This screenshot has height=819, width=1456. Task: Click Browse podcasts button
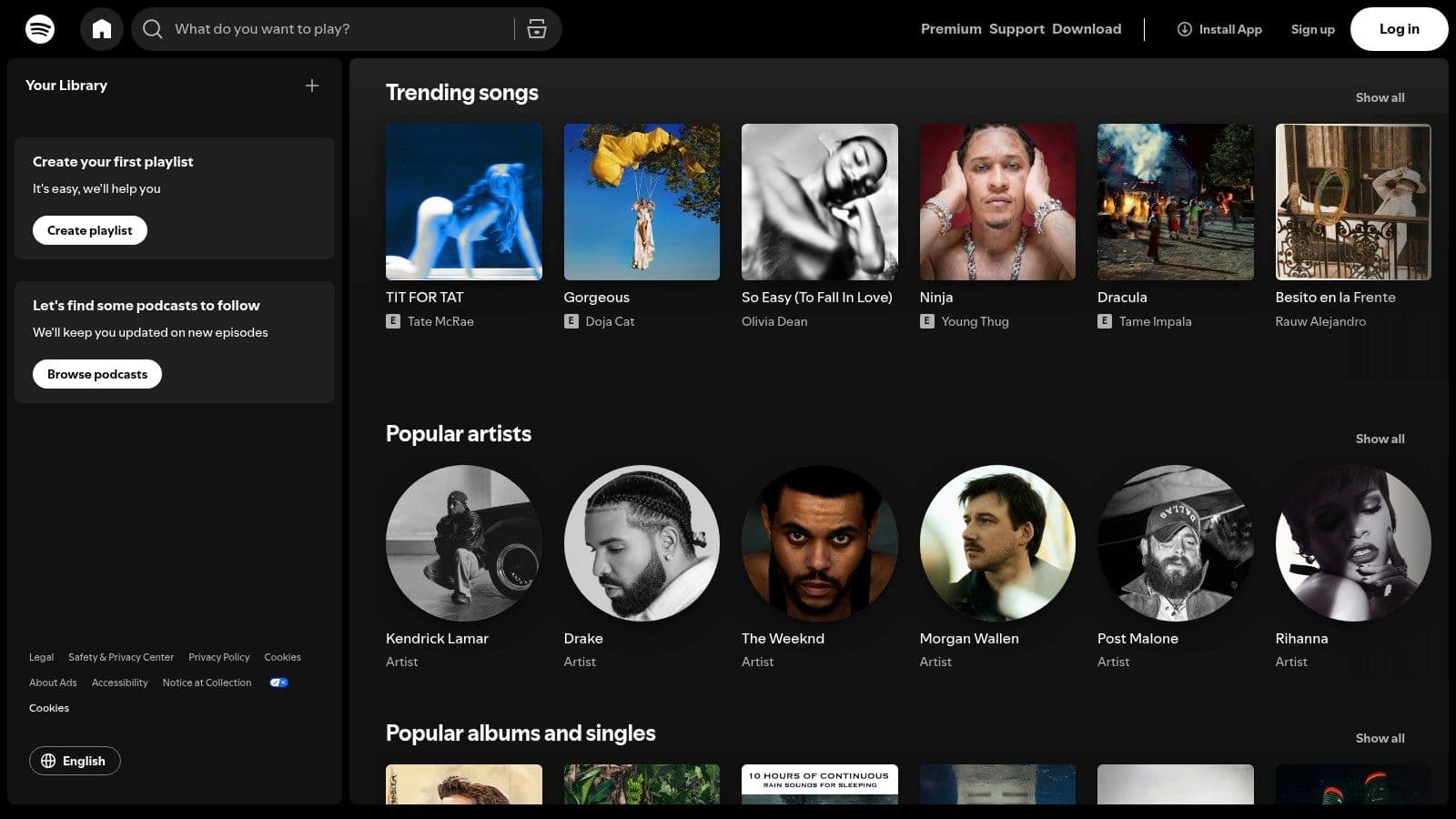[97, 374]
